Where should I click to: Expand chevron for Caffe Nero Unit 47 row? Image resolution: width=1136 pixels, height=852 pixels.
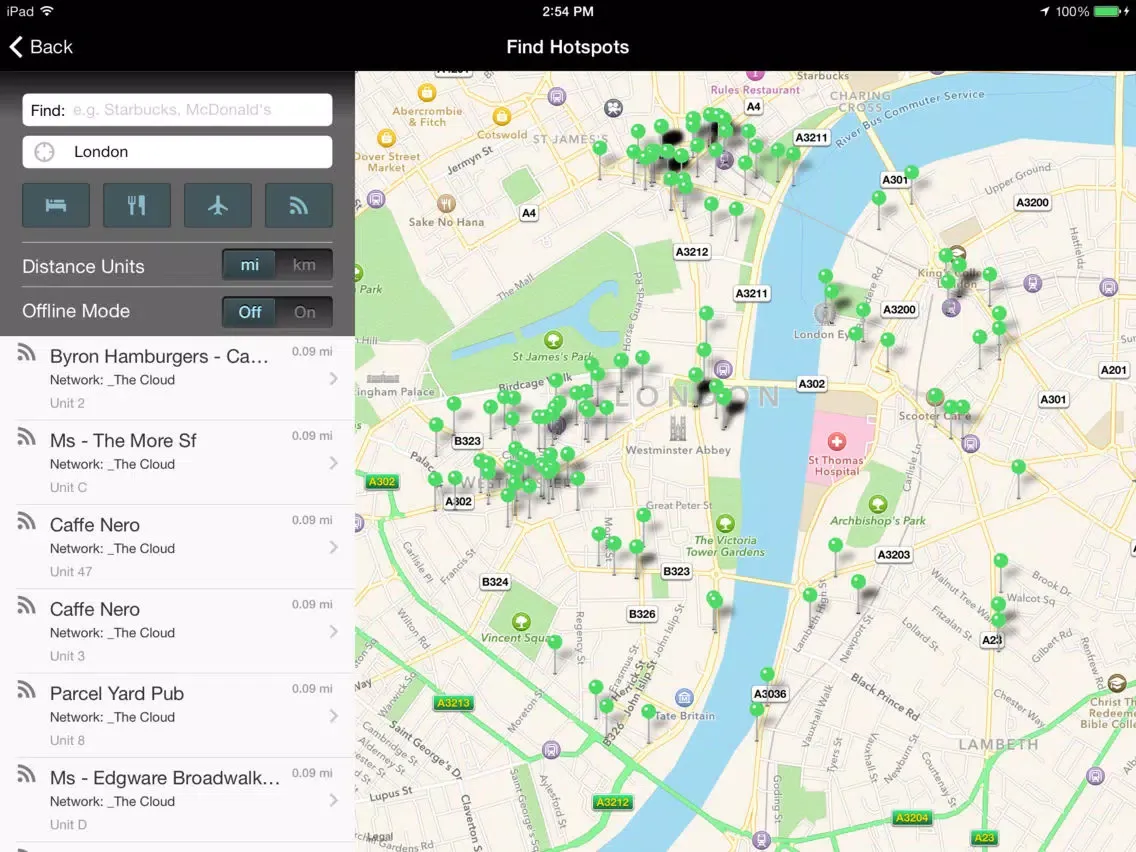click(333, 548)
